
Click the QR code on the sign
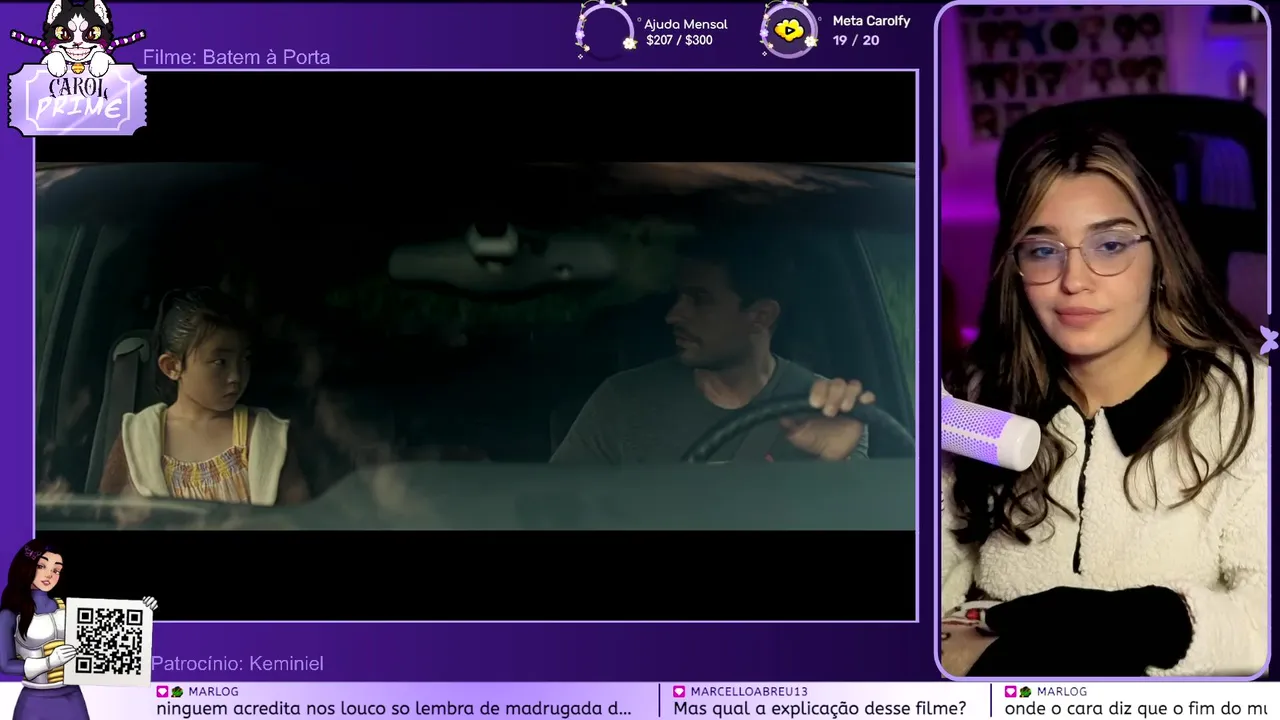(109, 641)
